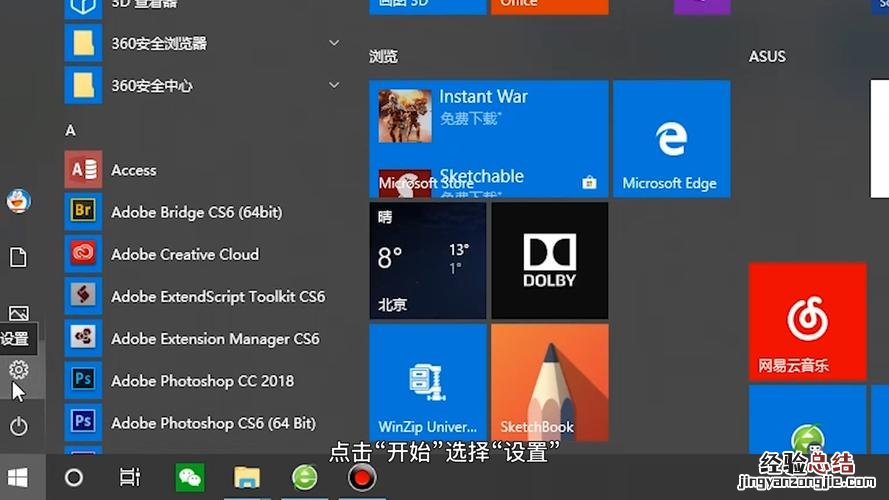Open Settings gear in Start sidebar

click(x=18, y=370)
